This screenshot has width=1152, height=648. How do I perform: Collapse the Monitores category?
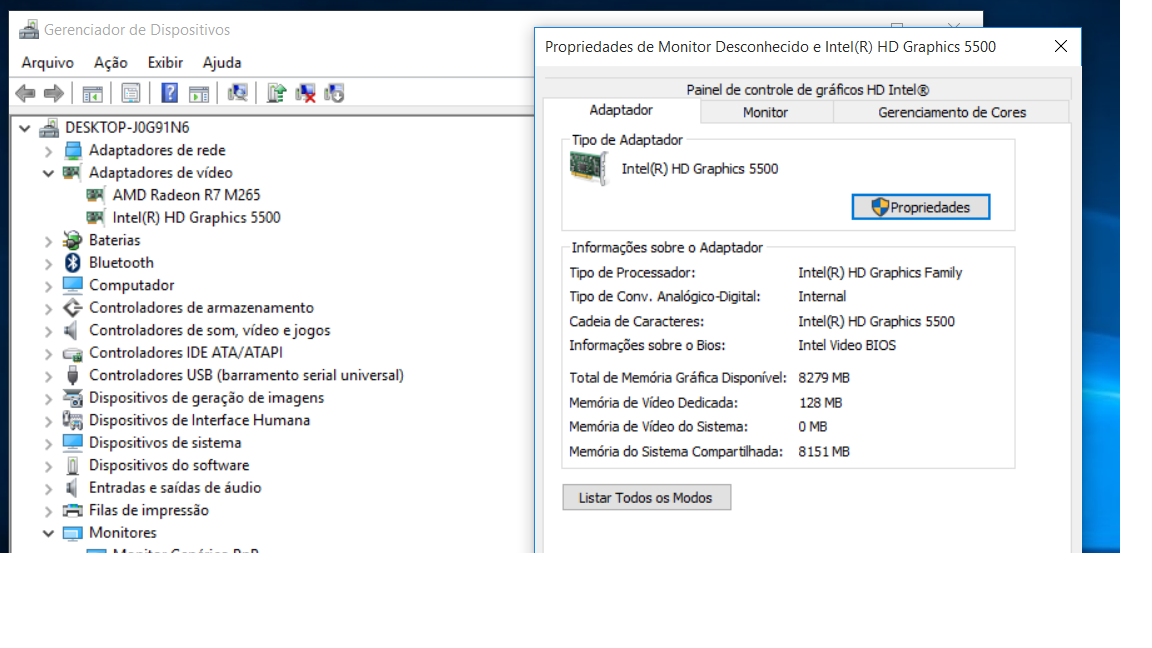[48, 533]
